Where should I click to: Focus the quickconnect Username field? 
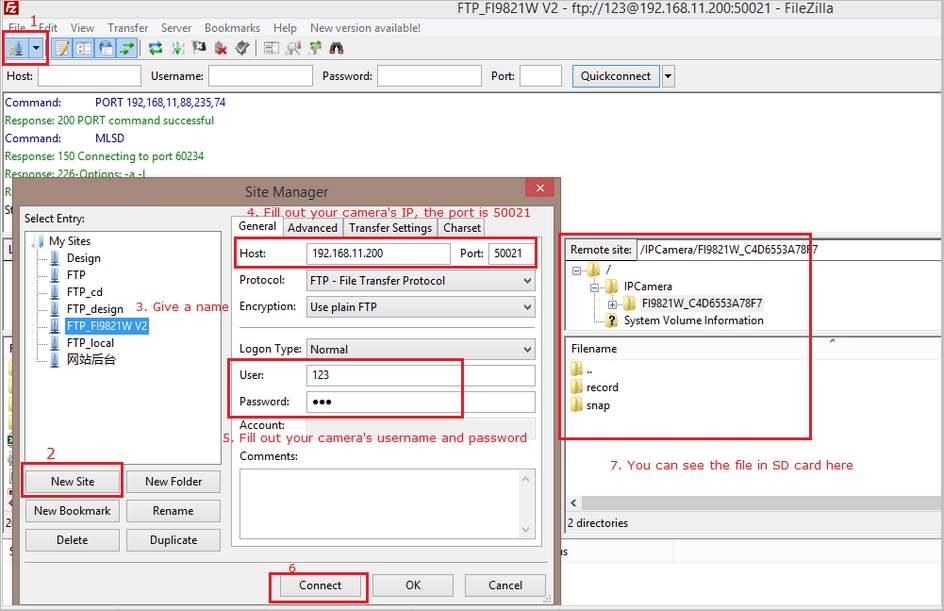coord(261,76)
